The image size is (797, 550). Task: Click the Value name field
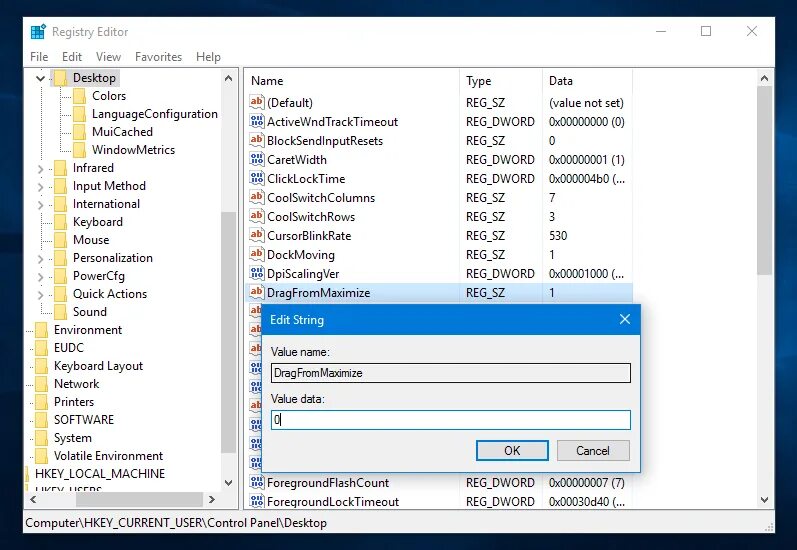pos(451,373)
